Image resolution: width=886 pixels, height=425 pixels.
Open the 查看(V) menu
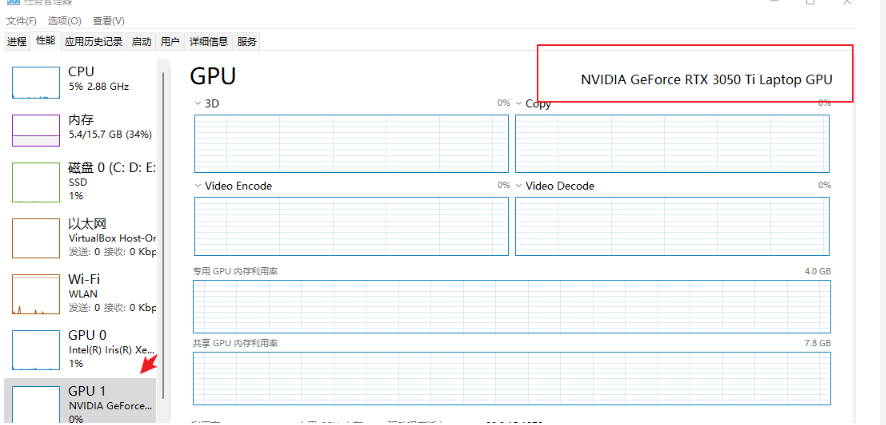[x=108, y=21]
